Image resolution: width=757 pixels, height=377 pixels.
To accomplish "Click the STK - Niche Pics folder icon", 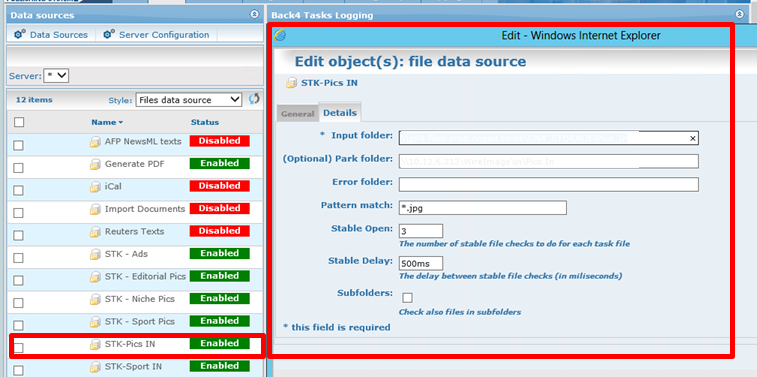I will click(x=95, y=300).
